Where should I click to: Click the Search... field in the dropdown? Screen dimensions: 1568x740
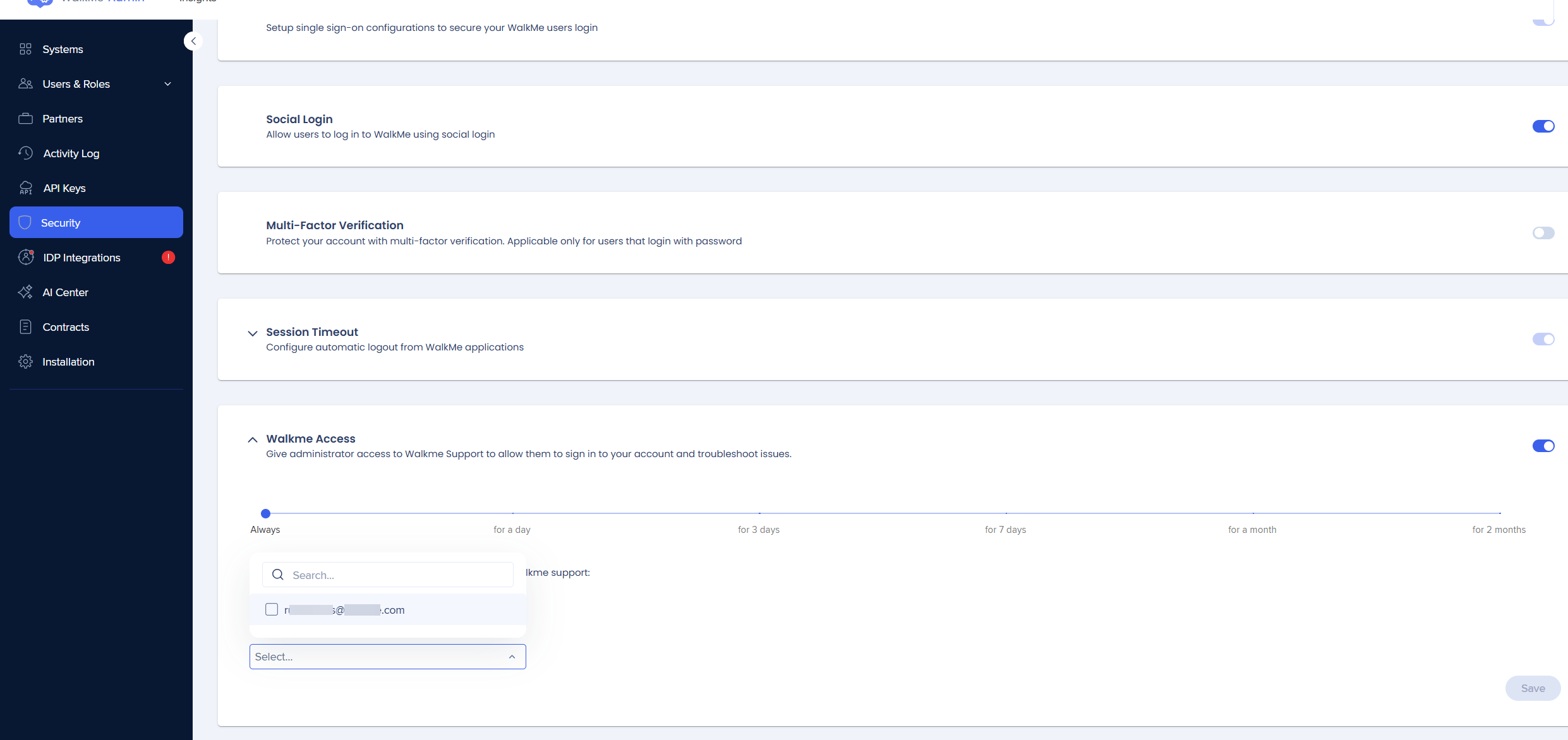click(x=388, y=575)
